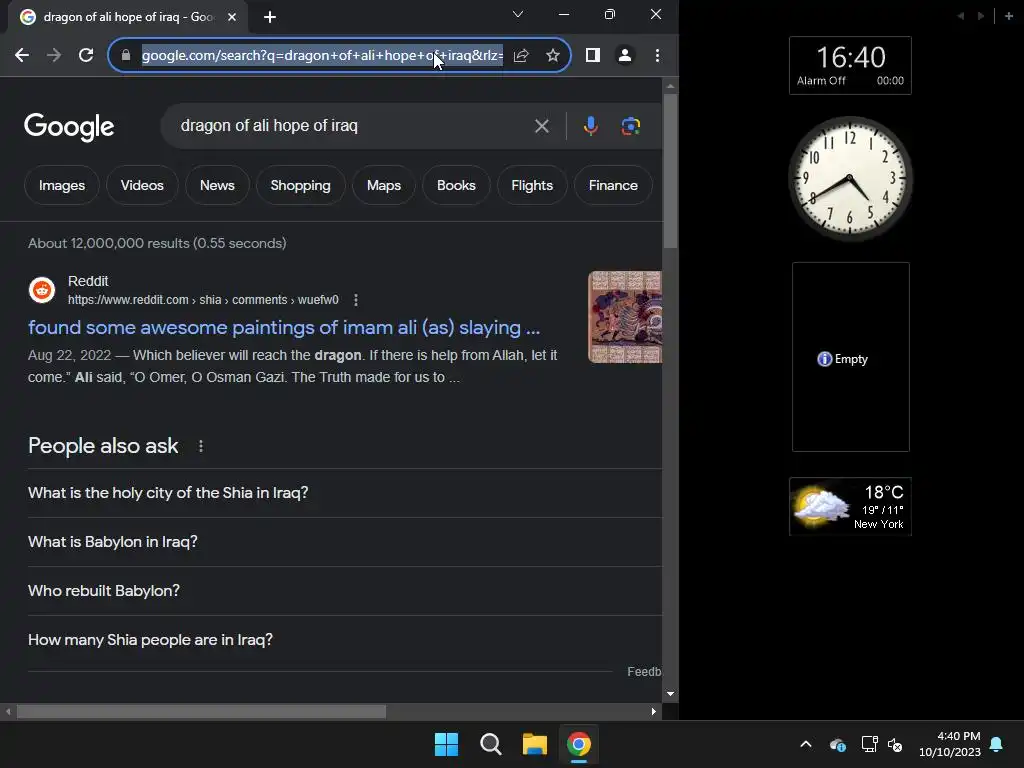Show hidden system tray icons
Image resolution: width=1024 pixels, height=768 pixels.
tap(806, 744)
